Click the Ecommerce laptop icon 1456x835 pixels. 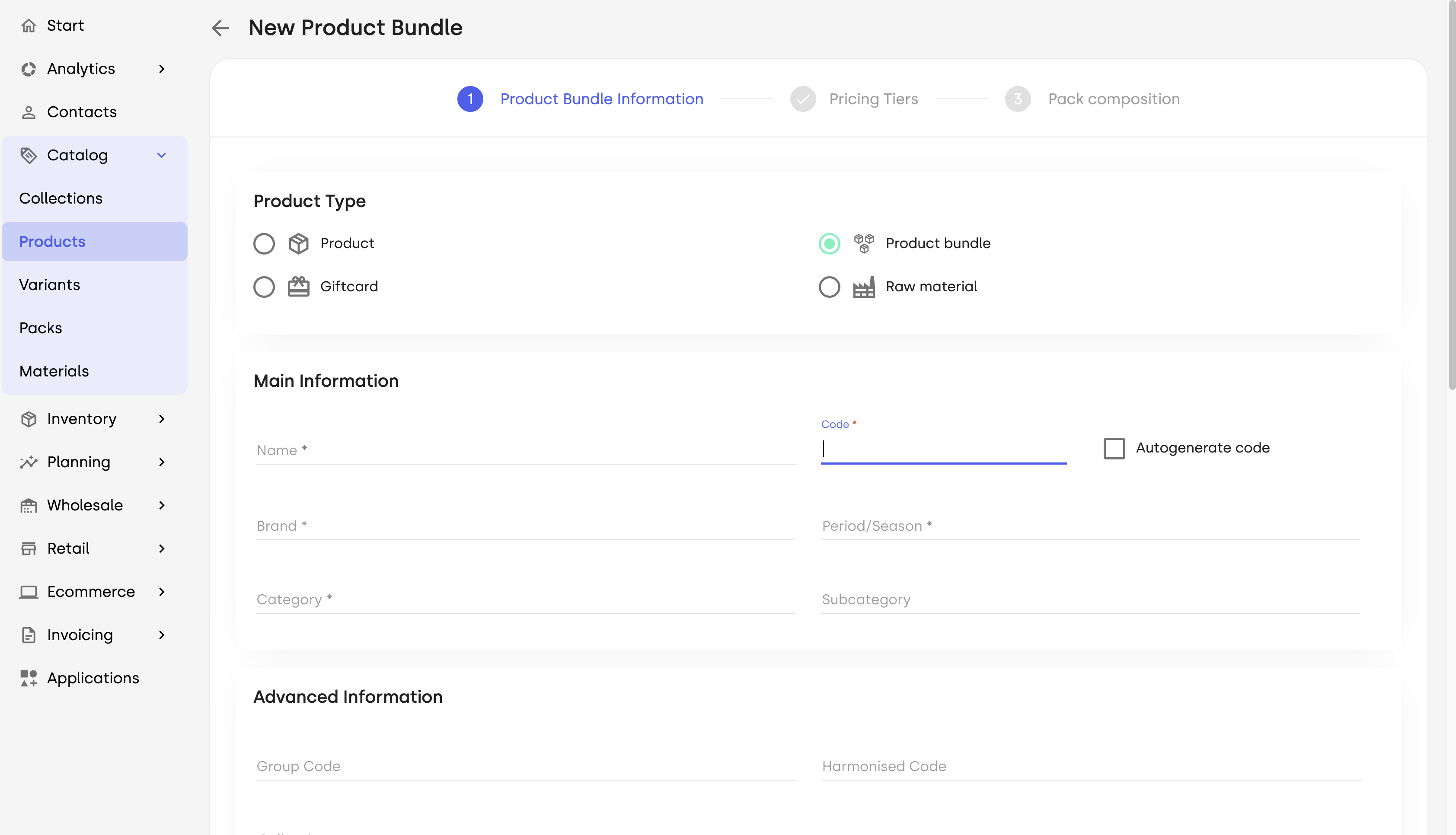(x=29, y=592)
